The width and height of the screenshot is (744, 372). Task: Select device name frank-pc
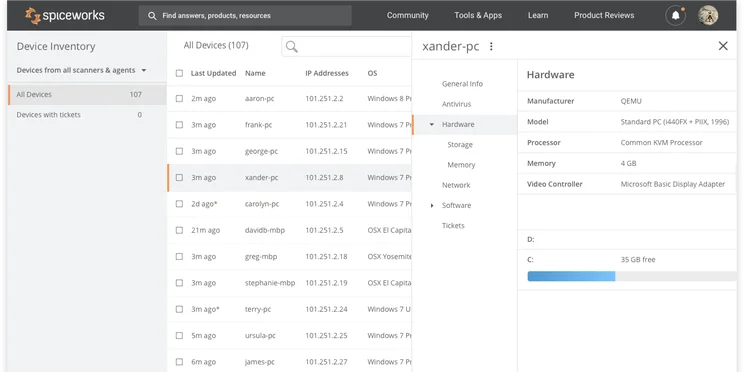point(258,125)
